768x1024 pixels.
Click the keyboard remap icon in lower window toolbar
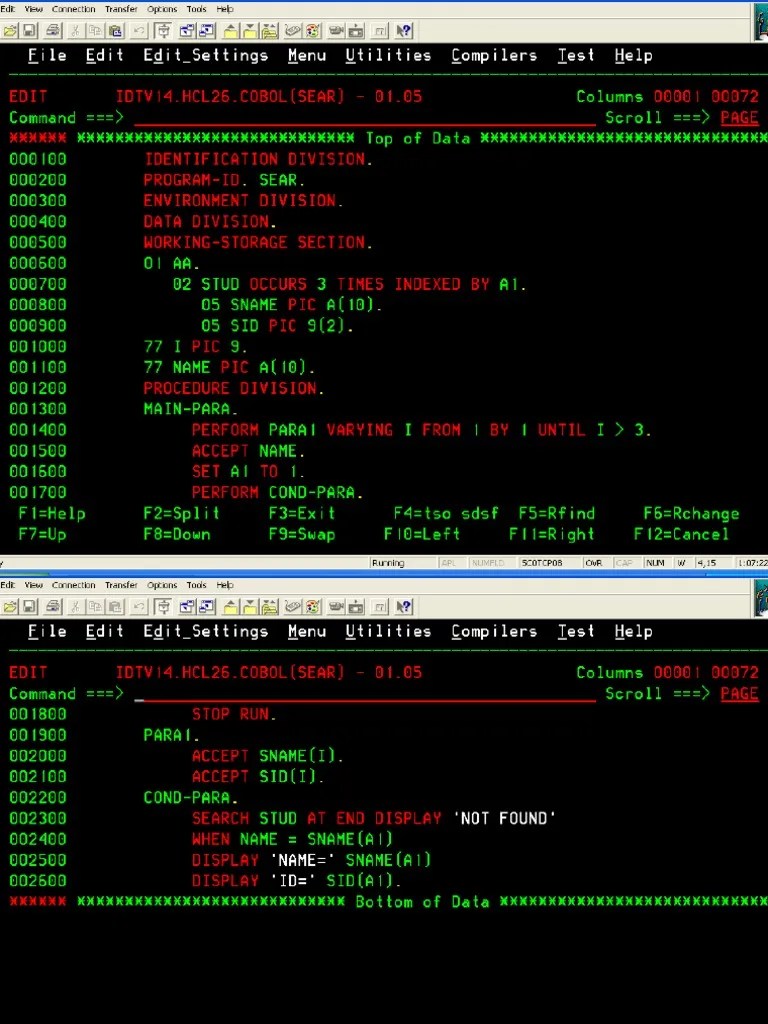[x=292, y=607]
